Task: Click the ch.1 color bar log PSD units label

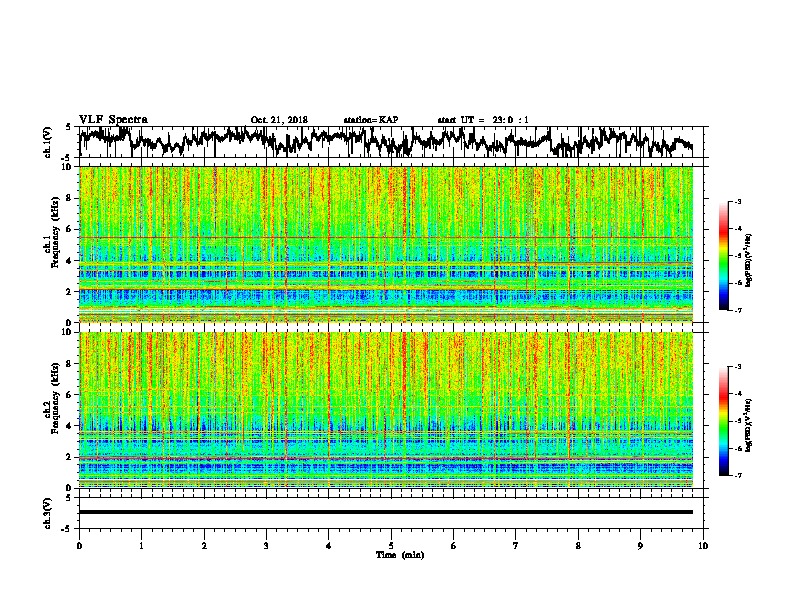Action: 749,260
